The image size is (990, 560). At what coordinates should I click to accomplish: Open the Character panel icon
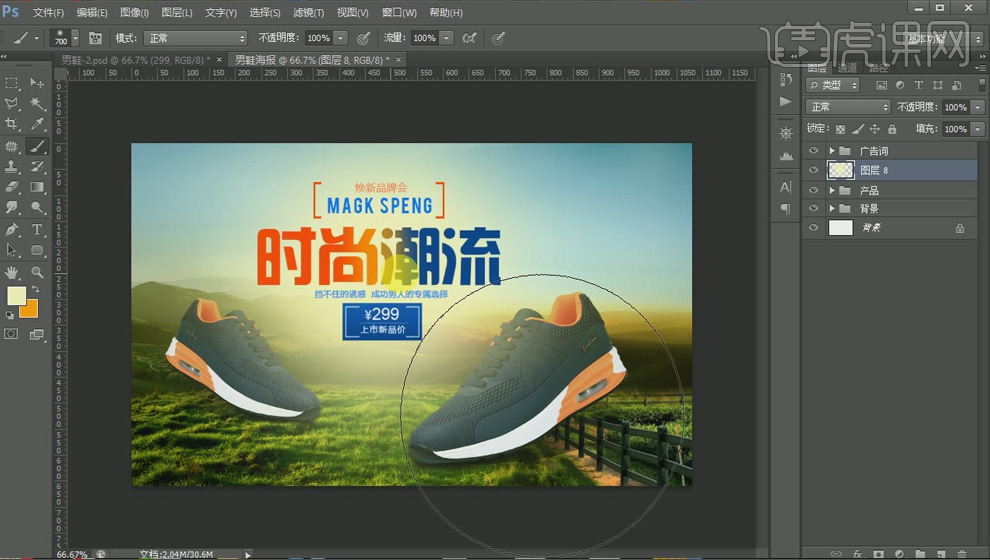(x=786, y=187)
